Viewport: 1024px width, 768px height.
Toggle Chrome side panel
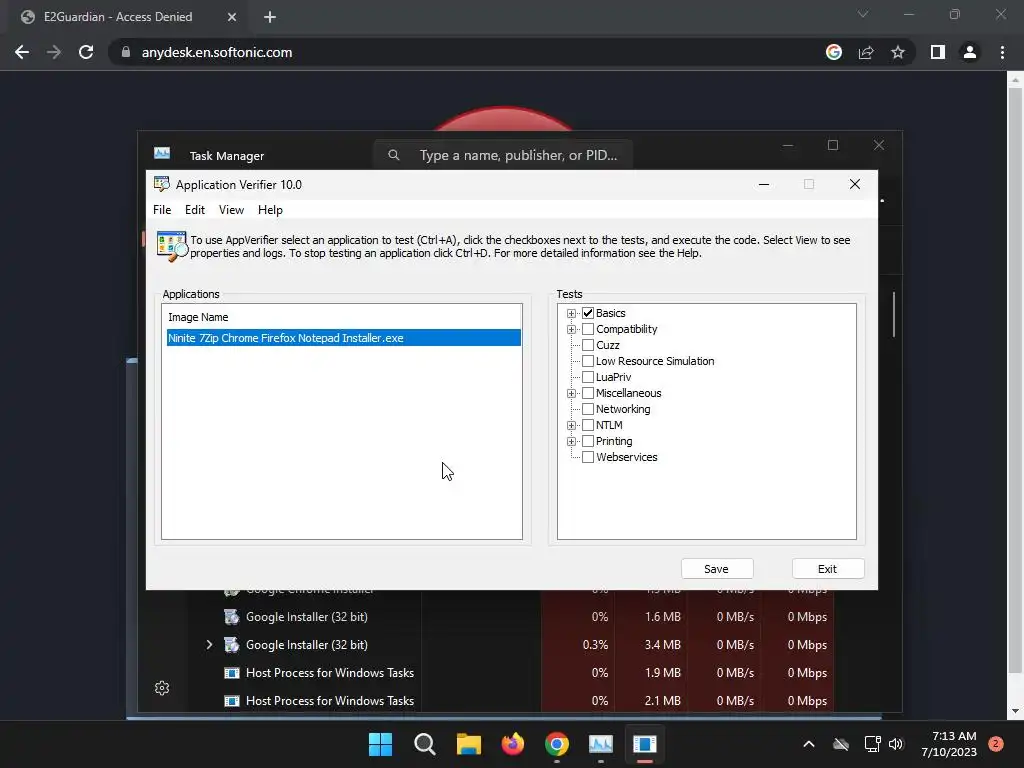tap(938, 52)
